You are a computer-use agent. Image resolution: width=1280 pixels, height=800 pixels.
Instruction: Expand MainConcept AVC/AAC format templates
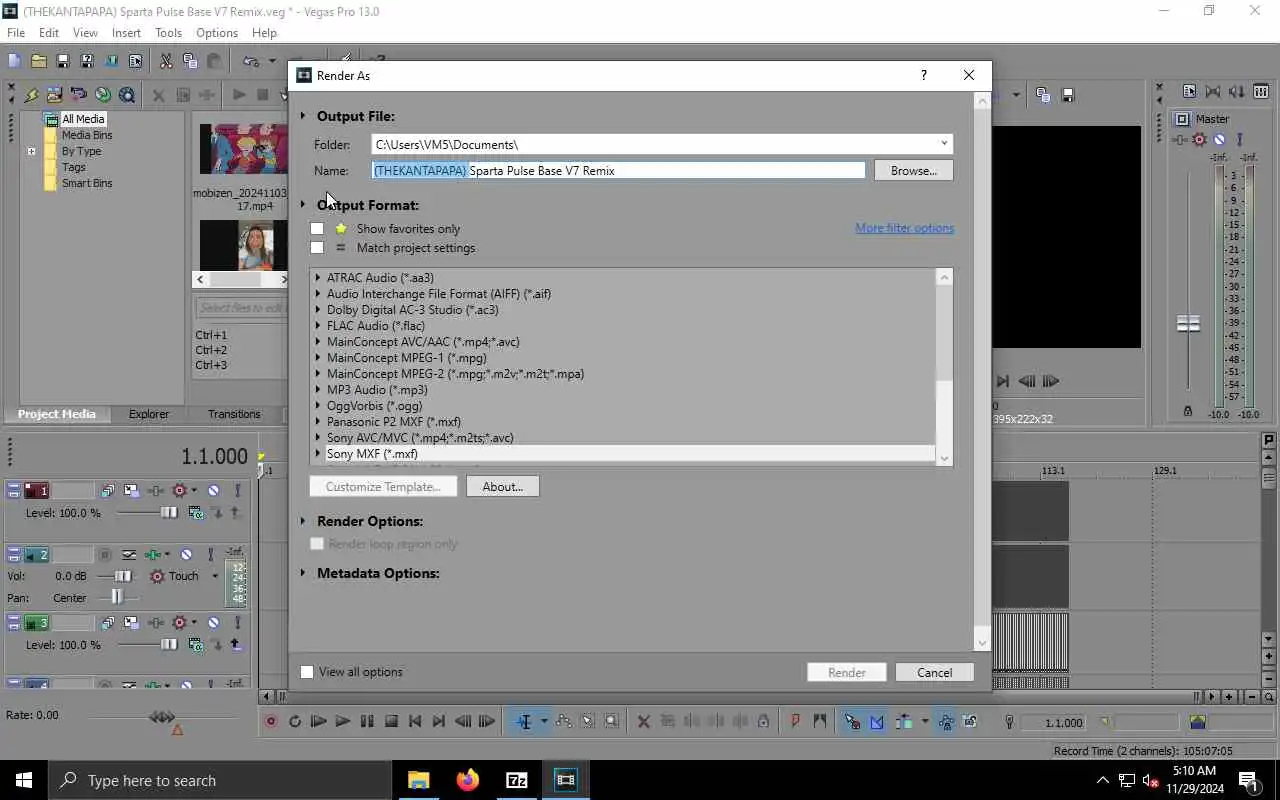click(x=318, y=342)
